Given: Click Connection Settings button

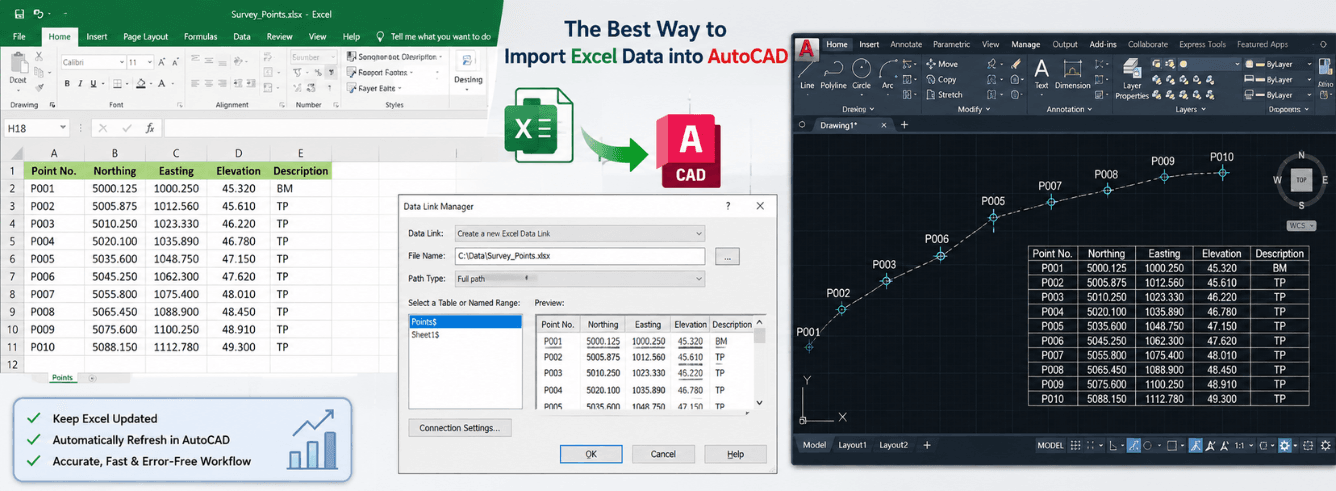Looking at the screenshot, I should click(459, 428).
